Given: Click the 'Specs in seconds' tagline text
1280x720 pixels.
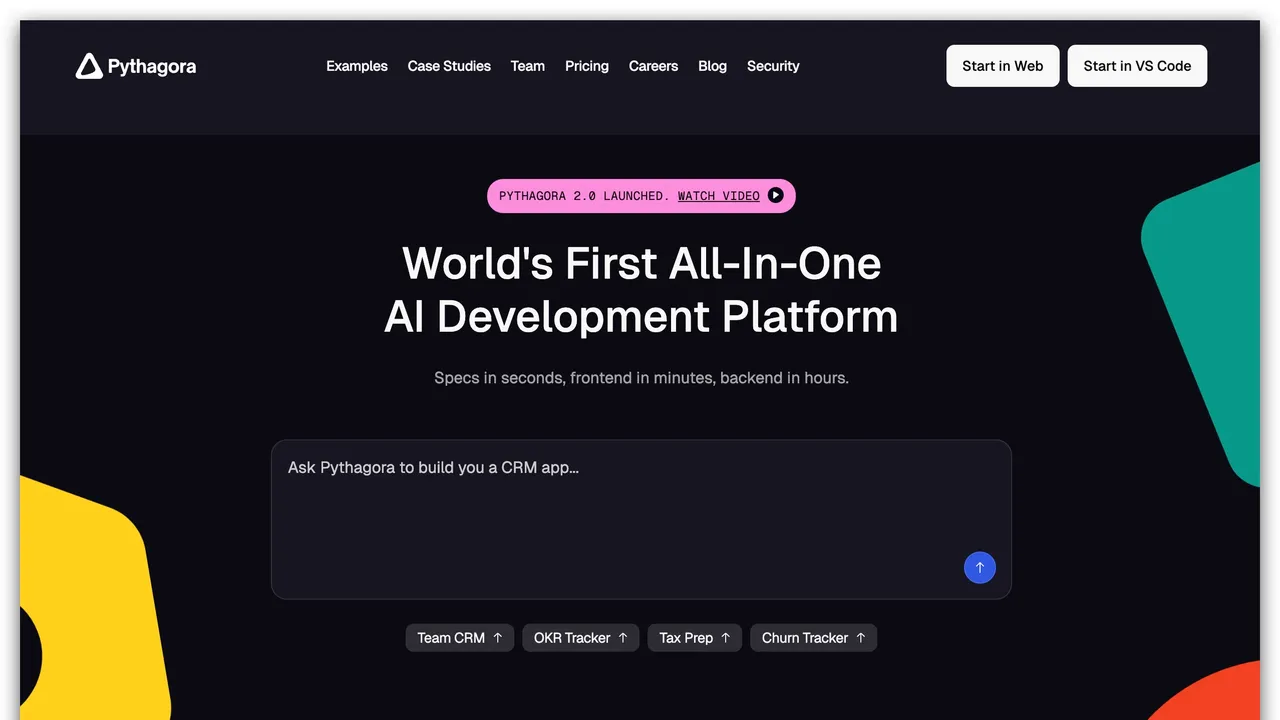Looking at the screenshot, I should (641, 378).
